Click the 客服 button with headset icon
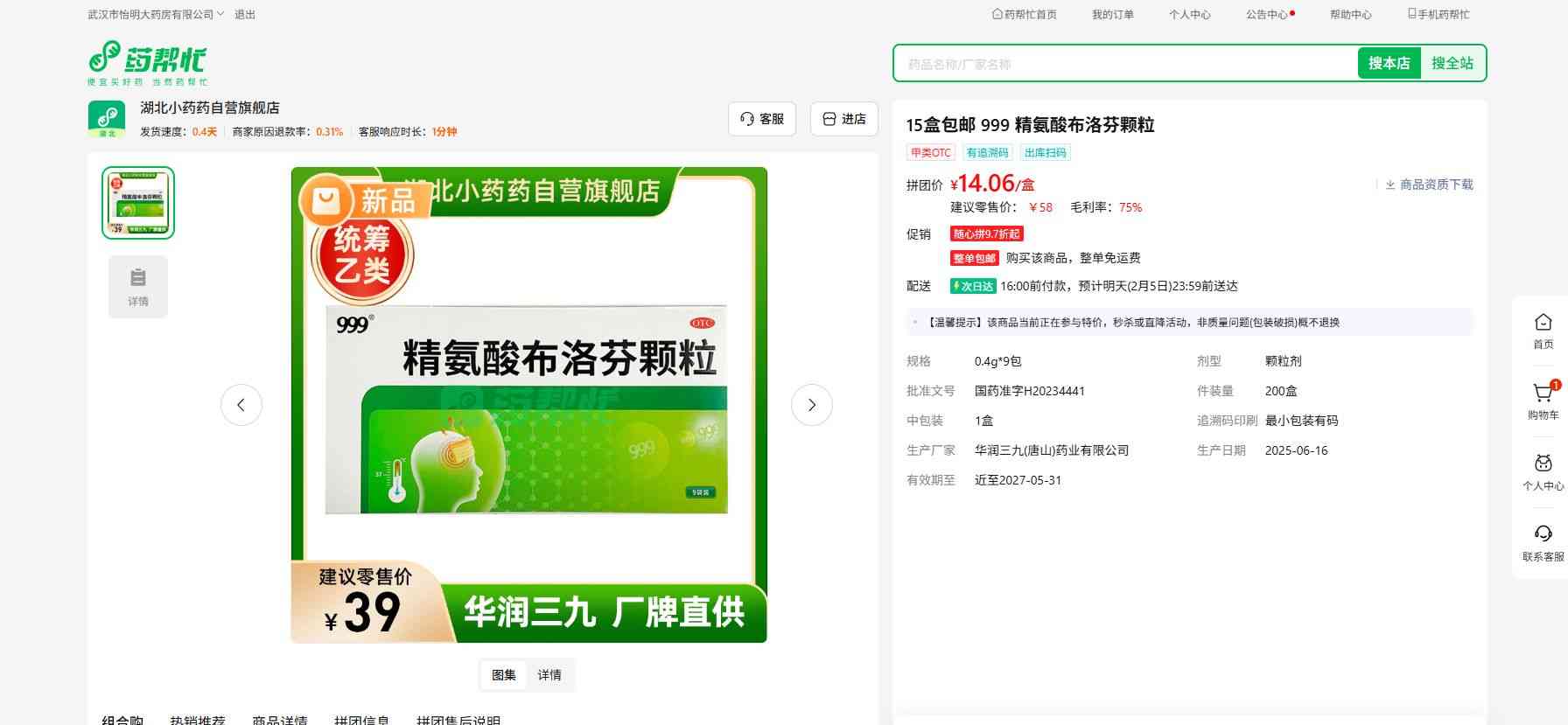 761,119
